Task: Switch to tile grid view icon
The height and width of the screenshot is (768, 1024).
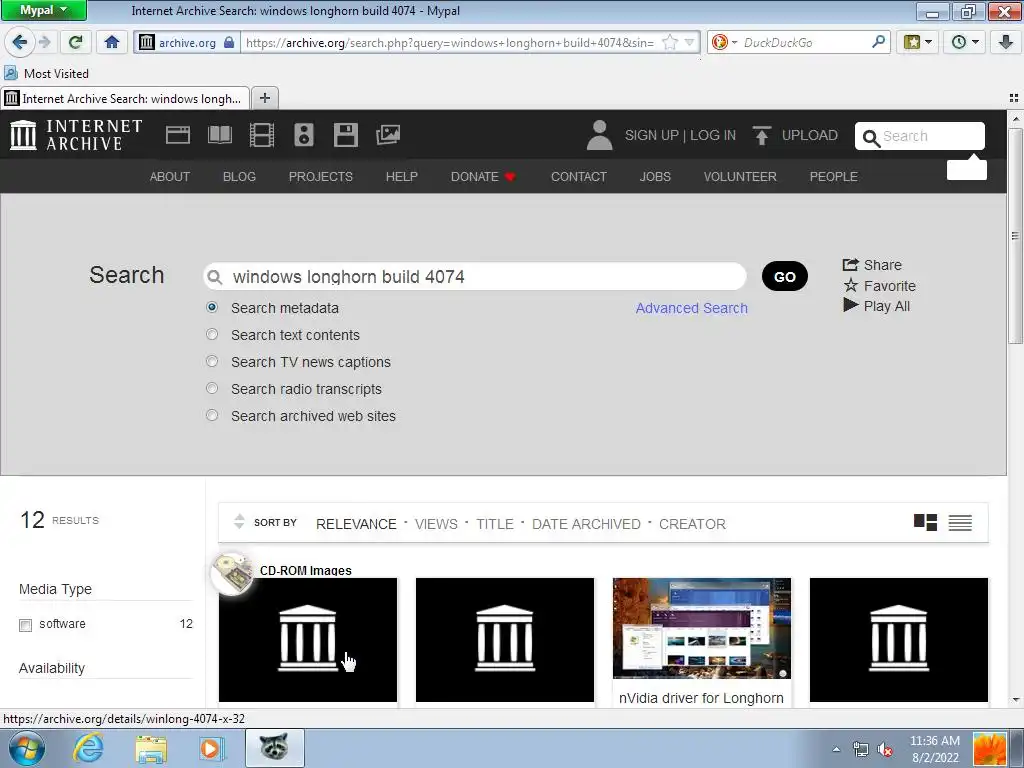Action: [x=925, y=522]
